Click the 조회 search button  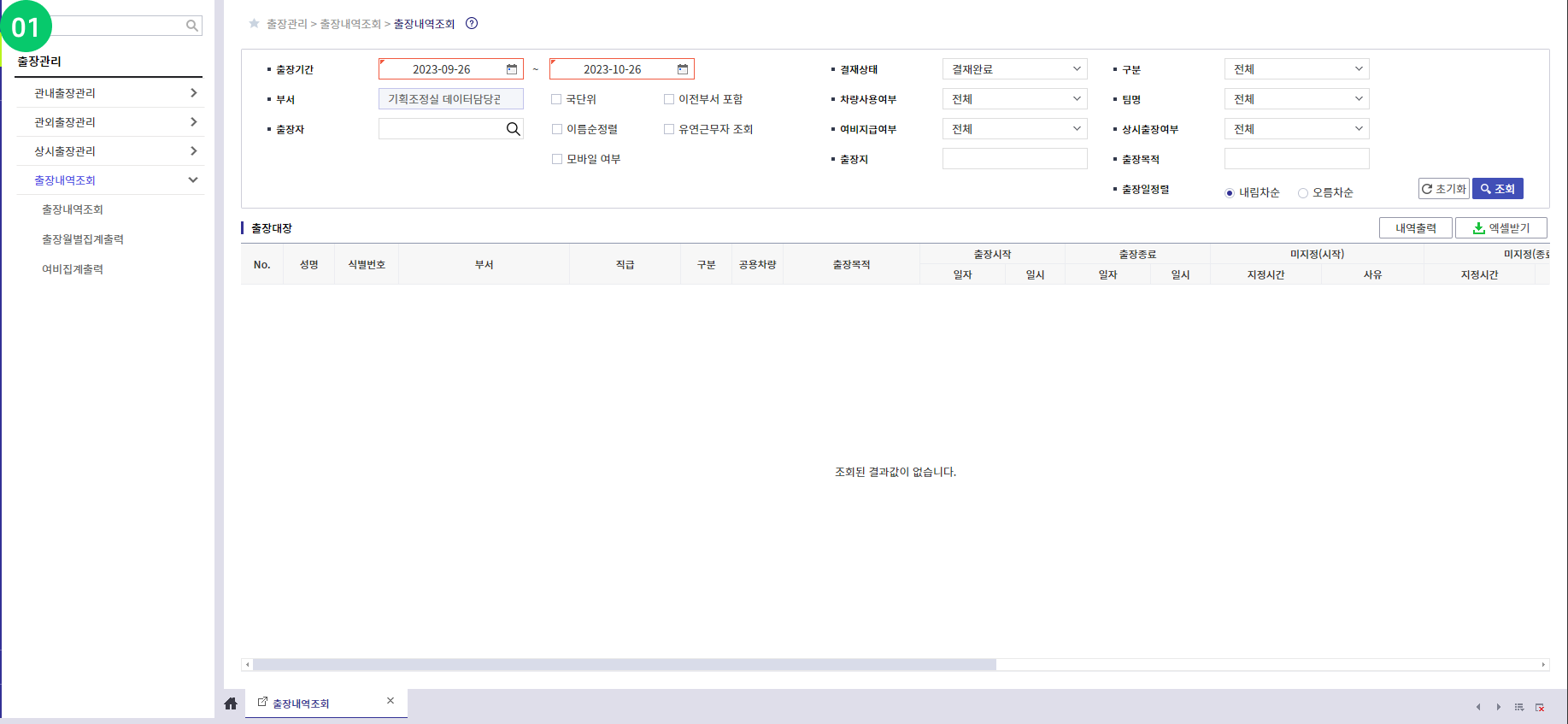click(1497, 189)
